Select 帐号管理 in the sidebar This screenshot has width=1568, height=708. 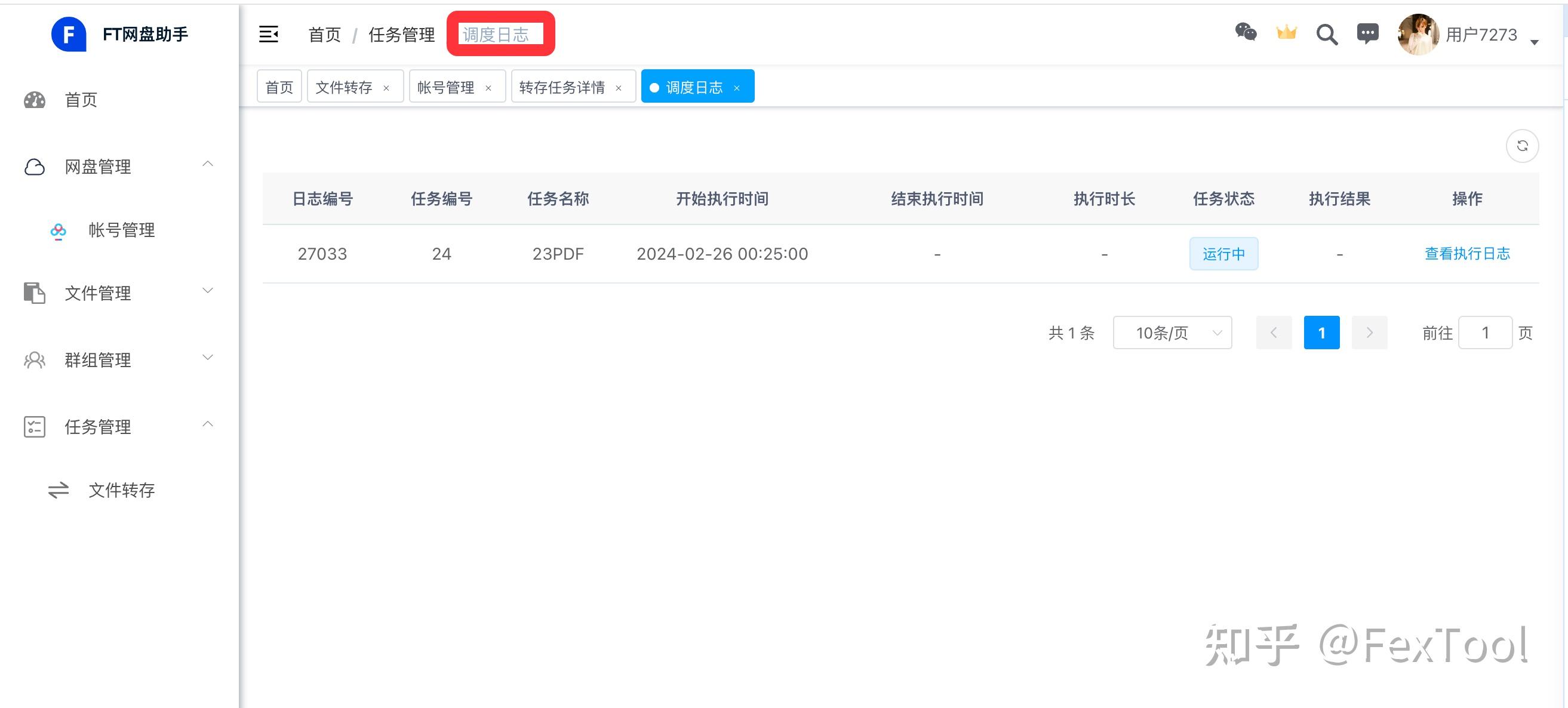(x=122, y=230)
